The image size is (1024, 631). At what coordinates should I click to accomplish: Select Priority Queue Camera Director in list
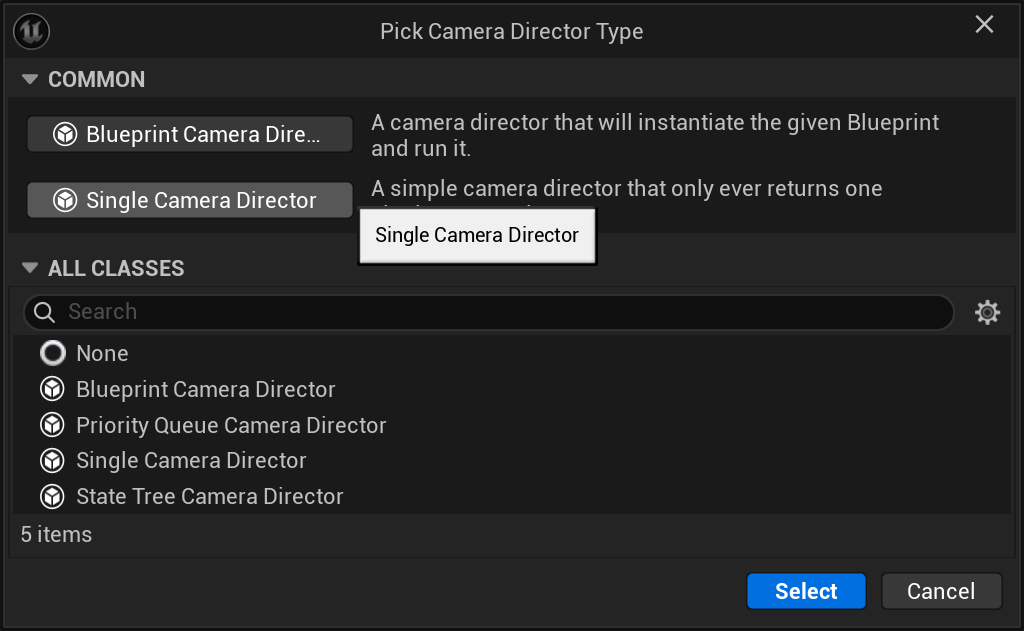tap(231, 425)
